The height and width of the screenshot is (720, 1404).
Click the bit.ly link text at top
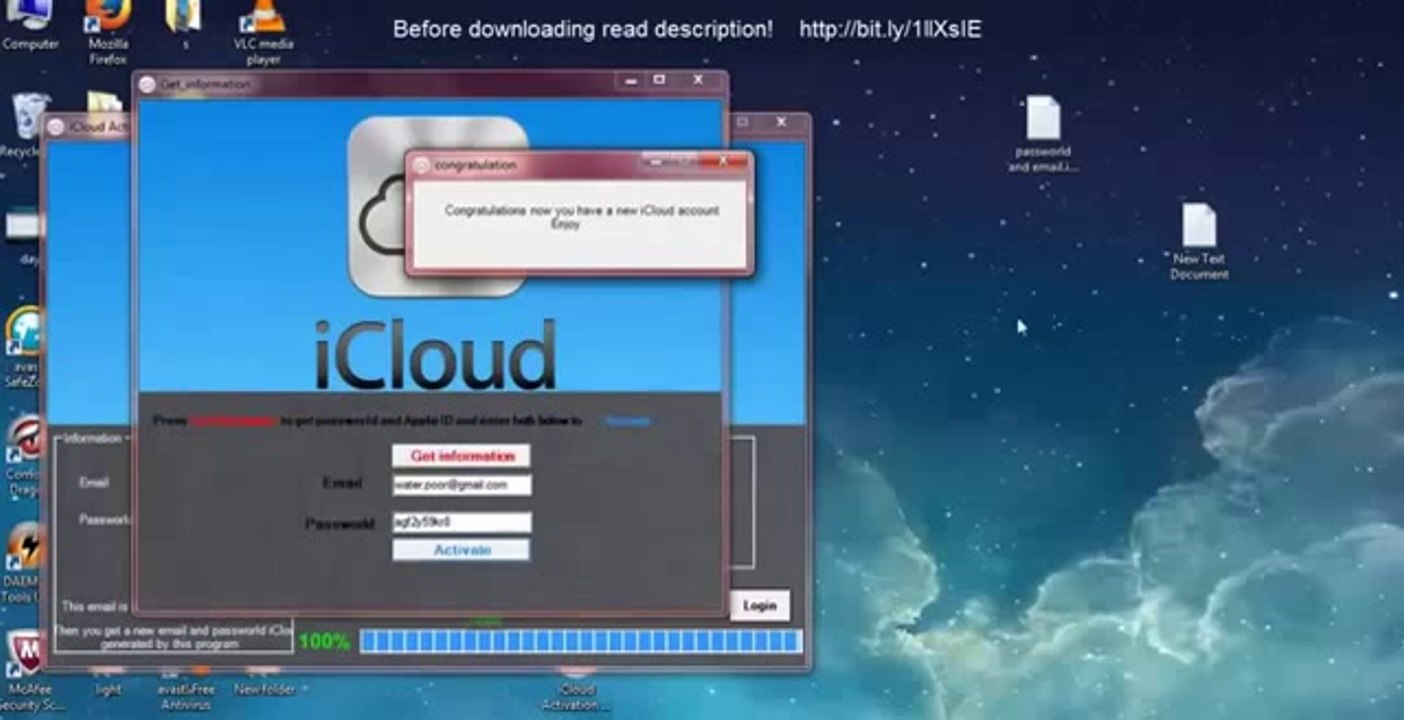tap(890, 30)
